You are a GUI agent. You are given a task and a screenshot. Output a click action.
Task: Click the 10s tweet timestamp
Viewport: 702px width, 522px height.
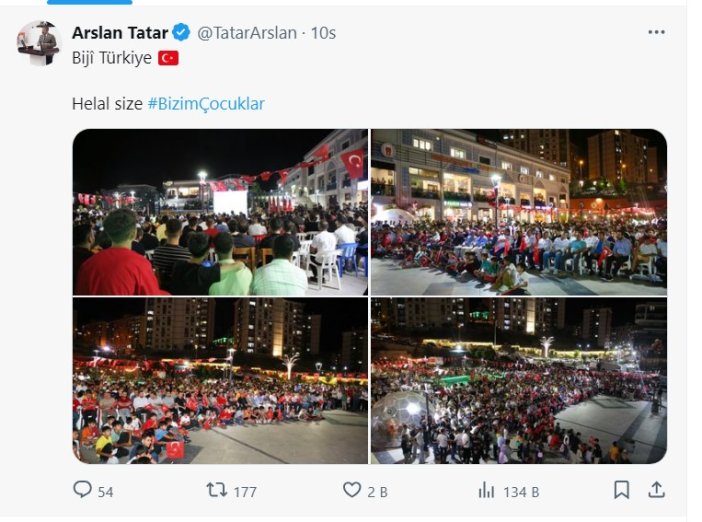point(323,33)
